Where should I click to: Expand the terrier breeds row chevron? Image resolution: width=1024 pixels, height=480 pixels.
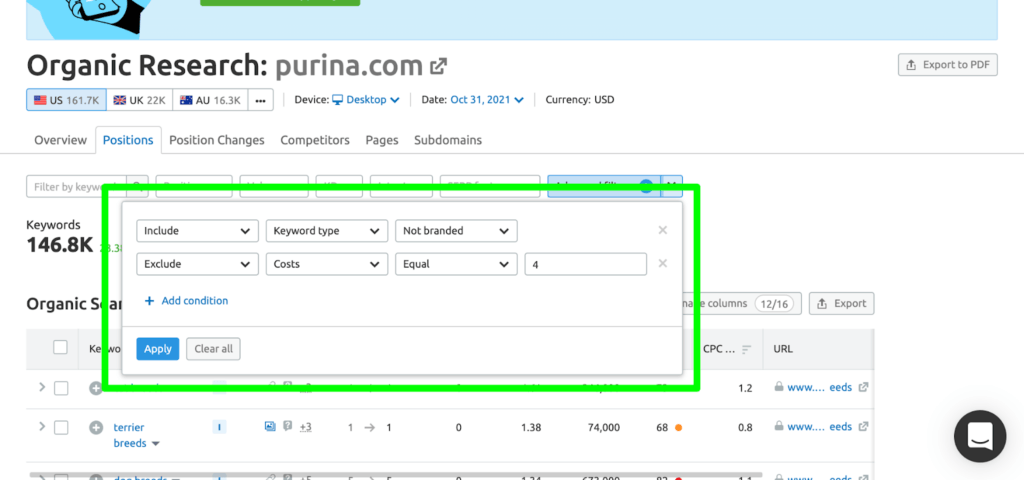(41, 427)
